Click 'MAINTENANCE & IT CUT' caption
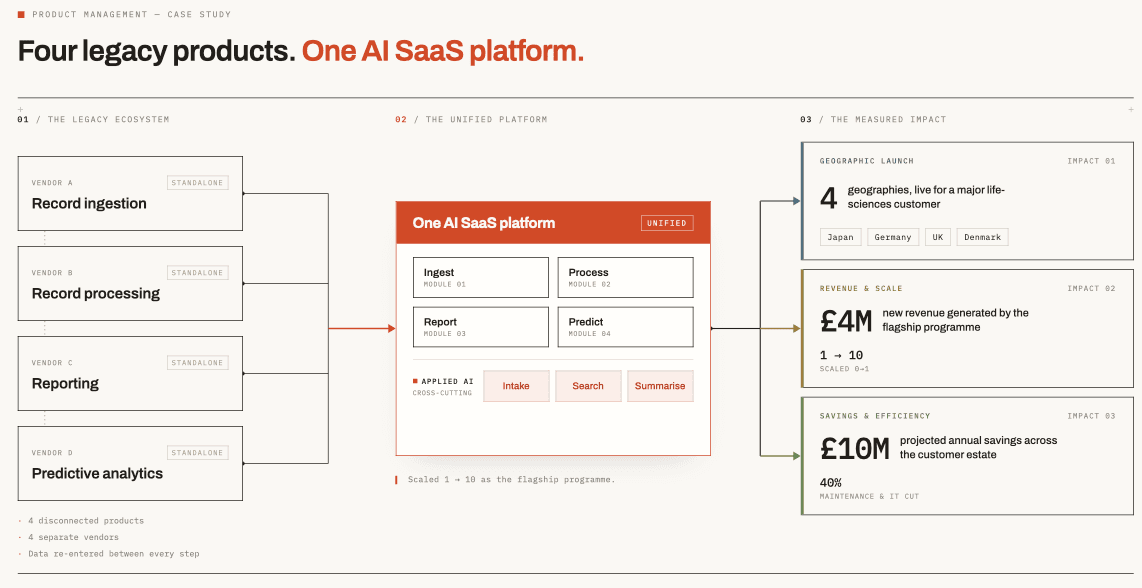The image size is (1142, 588). pos(869,496)
